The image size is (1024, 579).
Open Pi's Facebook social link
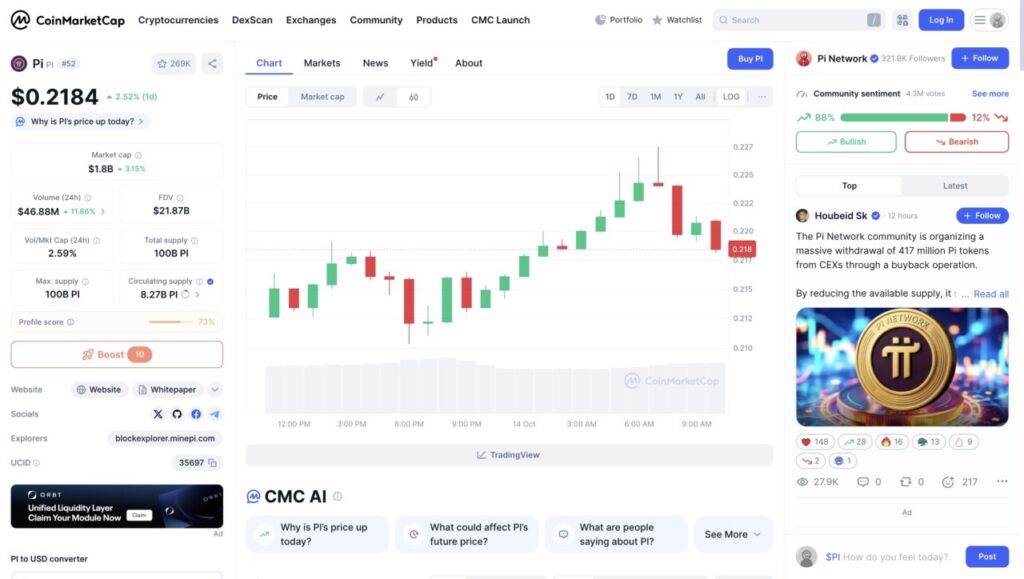[x=196, y=414]
